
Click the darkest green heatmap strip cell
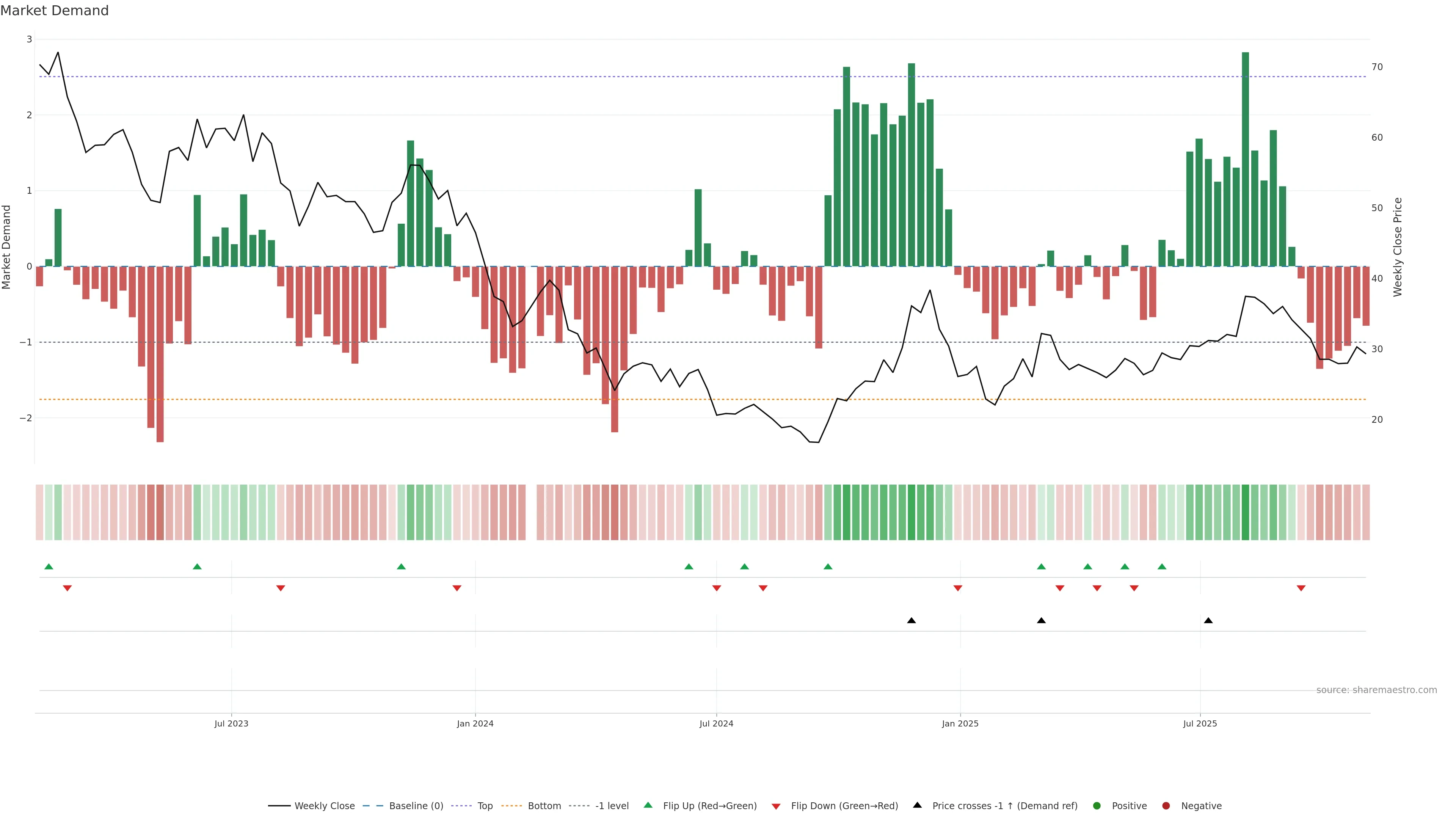coord(1245,512)
